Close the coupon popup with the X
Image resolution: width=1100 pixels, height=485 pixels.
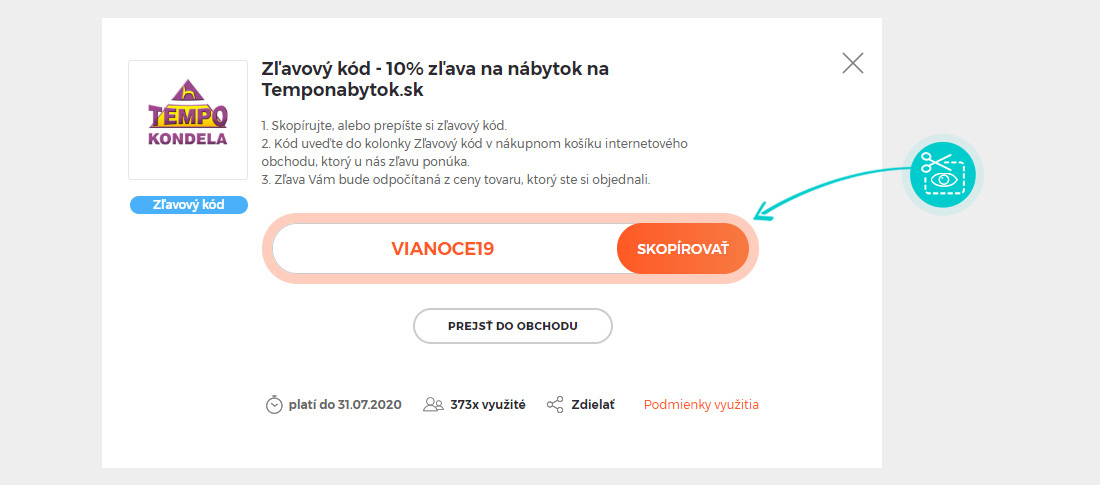pyautogui.click(x=852, y=63)
